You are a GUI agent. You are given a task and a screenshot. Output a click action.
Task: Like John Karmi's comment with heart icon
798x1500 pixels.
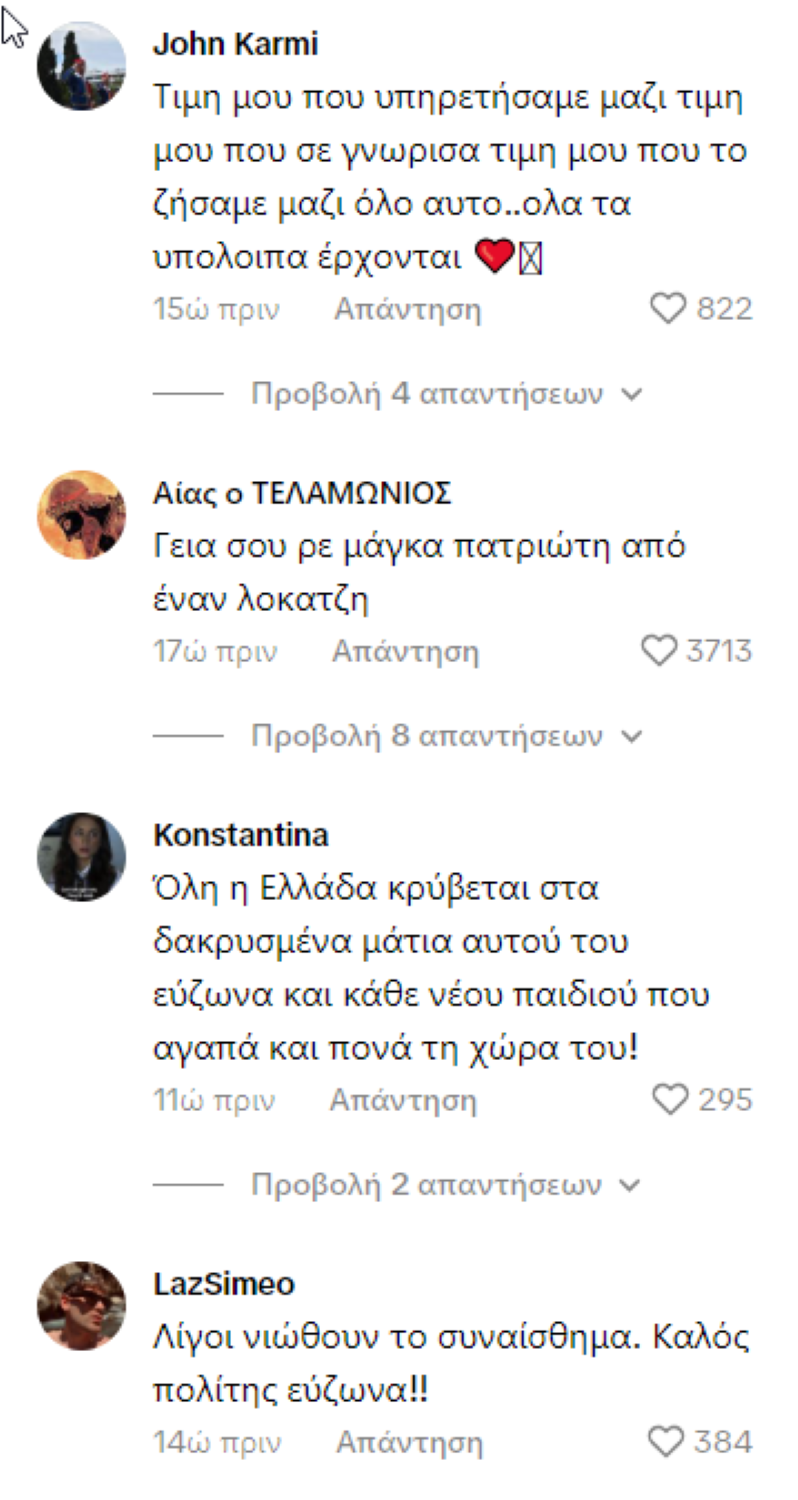(668, 309)
